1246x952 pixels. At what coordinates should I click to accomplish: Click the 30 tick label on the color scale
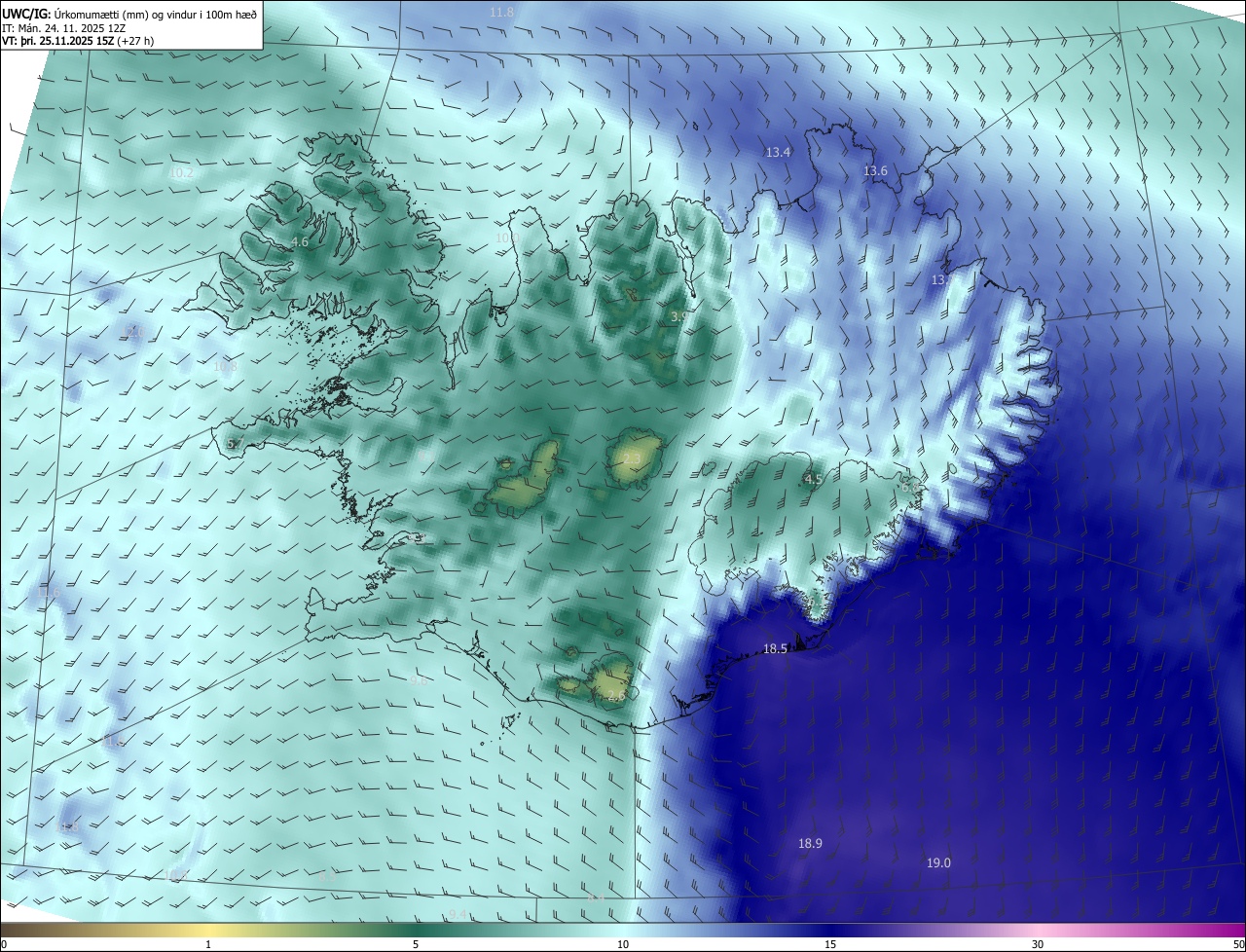point(1038,944)
